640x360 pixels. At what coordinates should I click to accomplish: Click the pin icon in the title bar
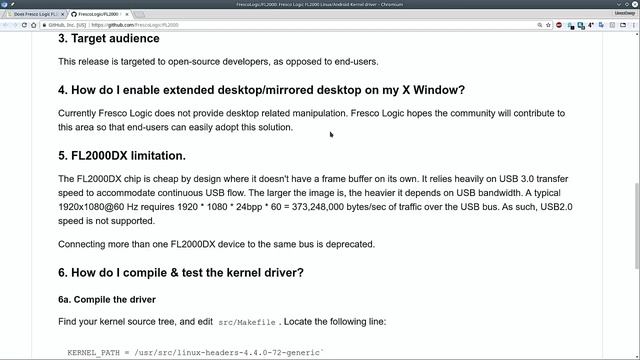coord(13,4)
